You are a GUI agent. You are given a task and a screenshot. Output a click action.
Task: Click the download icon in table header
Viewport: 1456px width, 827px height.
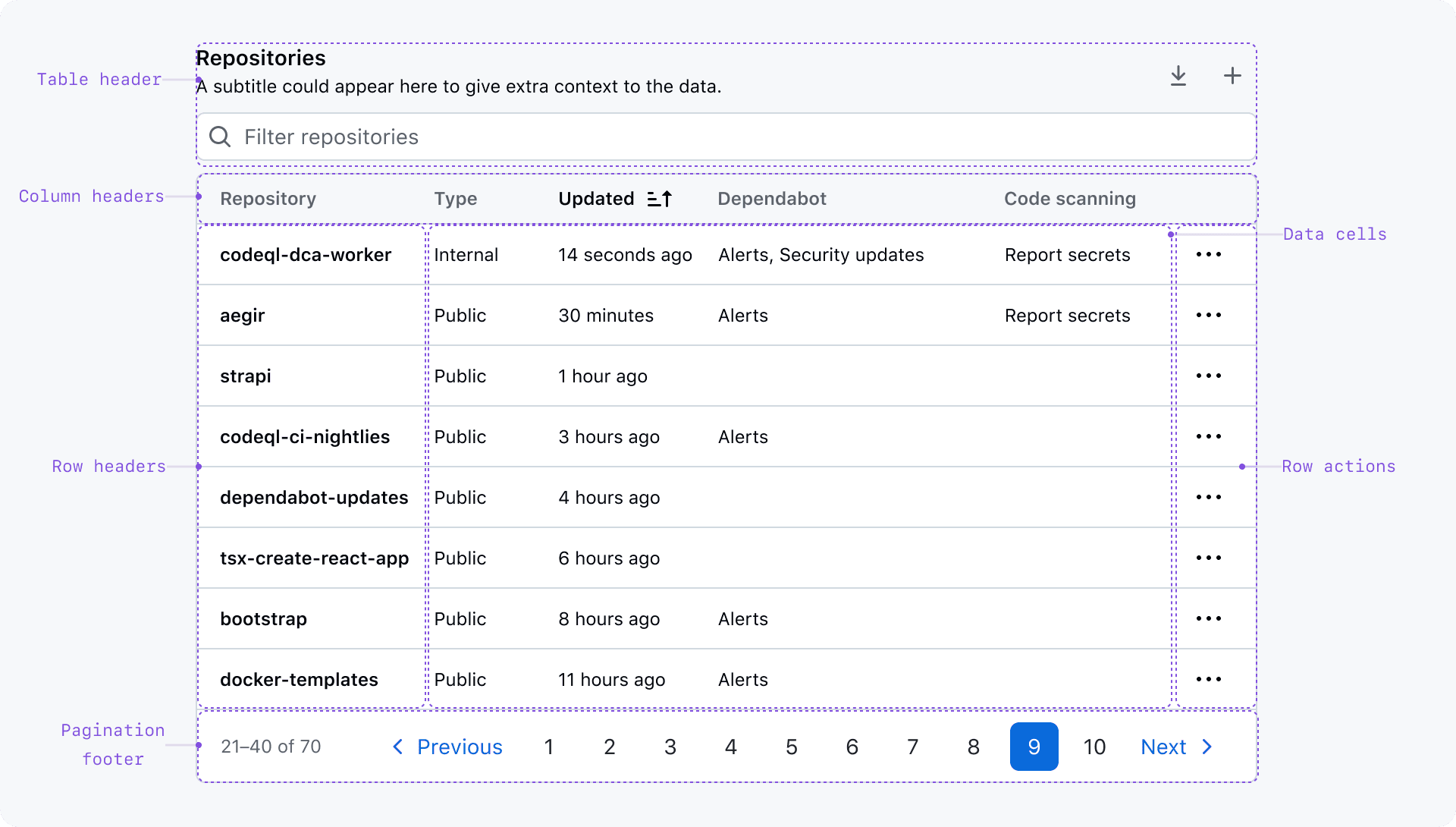[x=1178, y=76]
